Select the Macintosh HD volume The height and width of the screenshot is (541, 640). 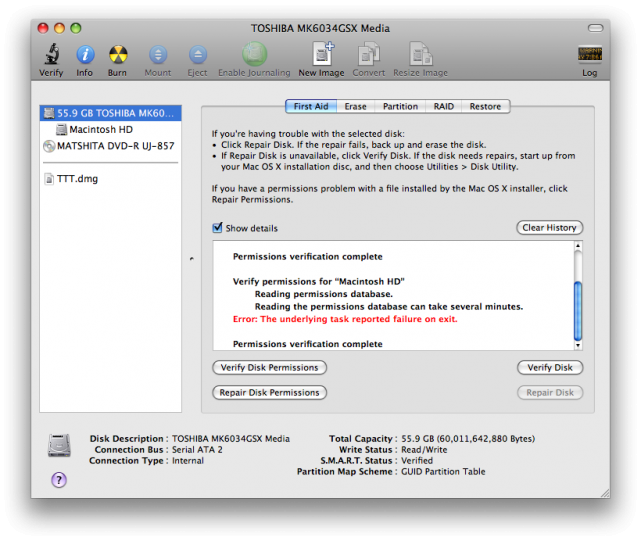pyautogui.click(x=111, y=129)
